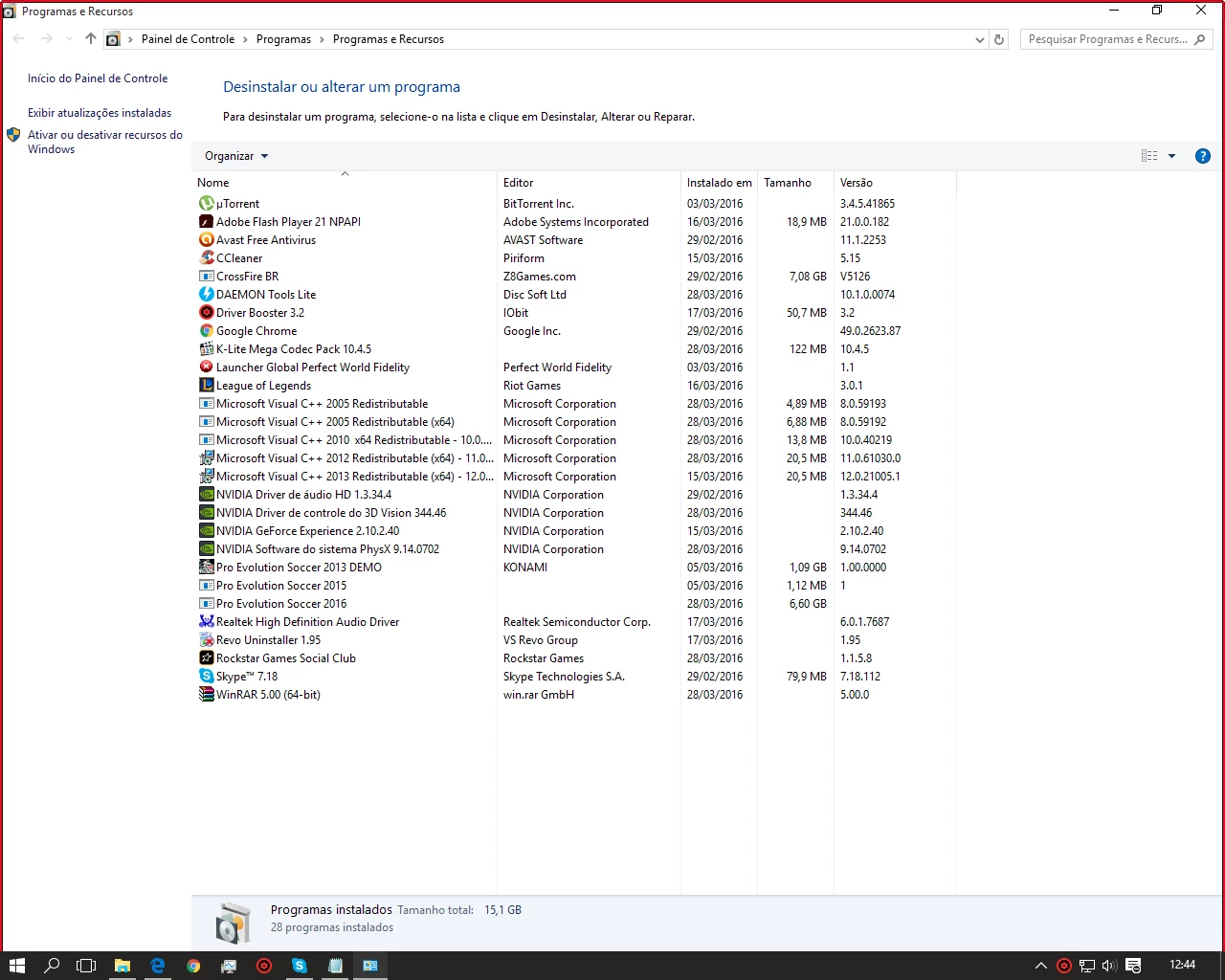Refresh the Programas e Recursos view

(x=999, y=39)
